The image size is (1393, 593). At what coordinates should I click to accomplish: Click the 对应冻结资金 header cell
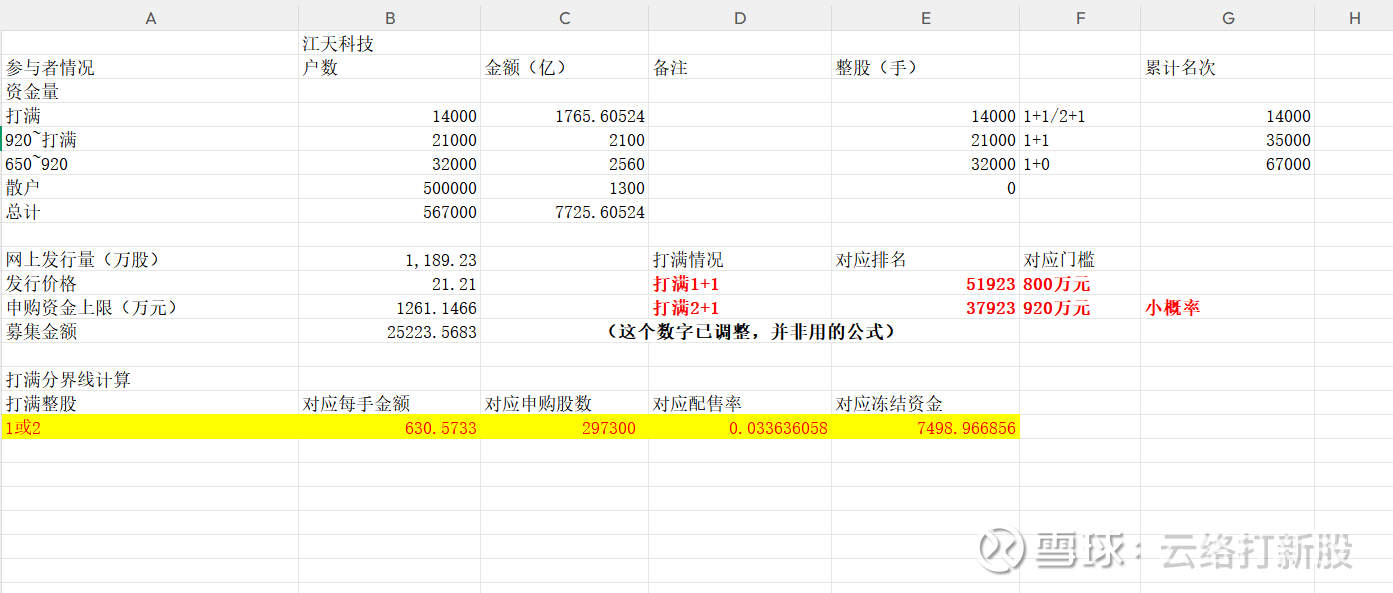(925, 403)
